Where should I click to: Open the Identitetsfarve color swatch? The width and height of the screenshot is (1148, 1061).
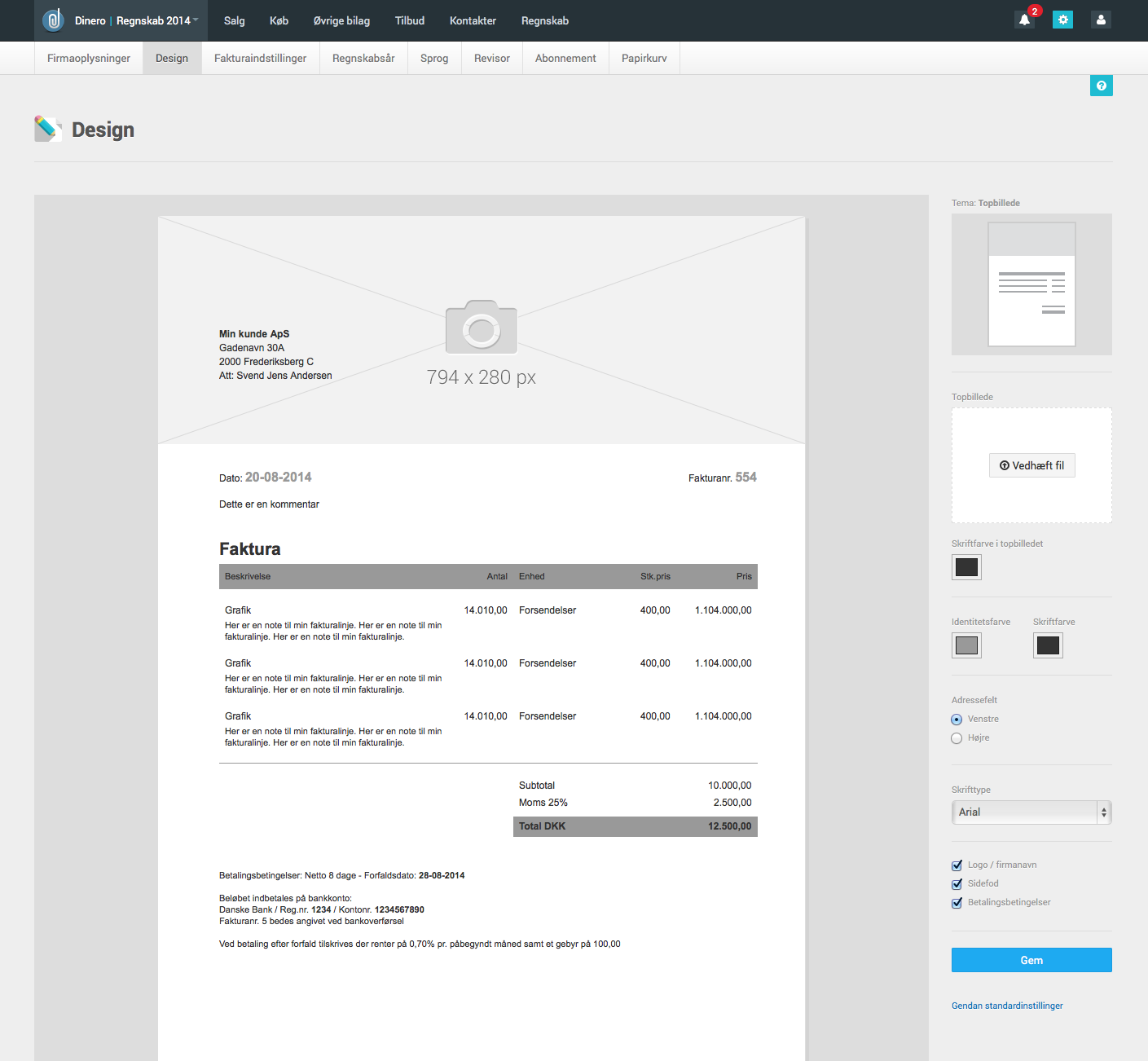click(966, 645)
